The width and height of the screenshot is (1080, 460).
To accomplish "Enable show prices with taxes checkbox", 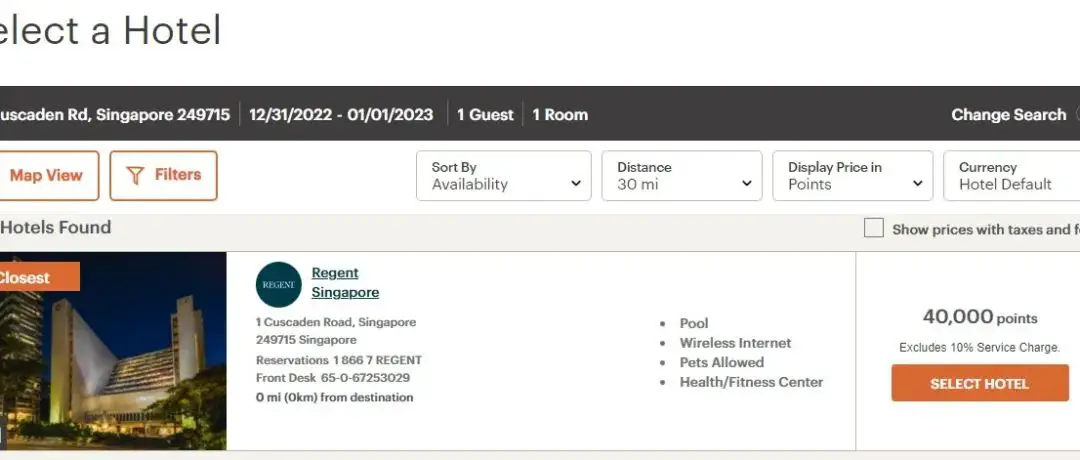I will [873, 229].
